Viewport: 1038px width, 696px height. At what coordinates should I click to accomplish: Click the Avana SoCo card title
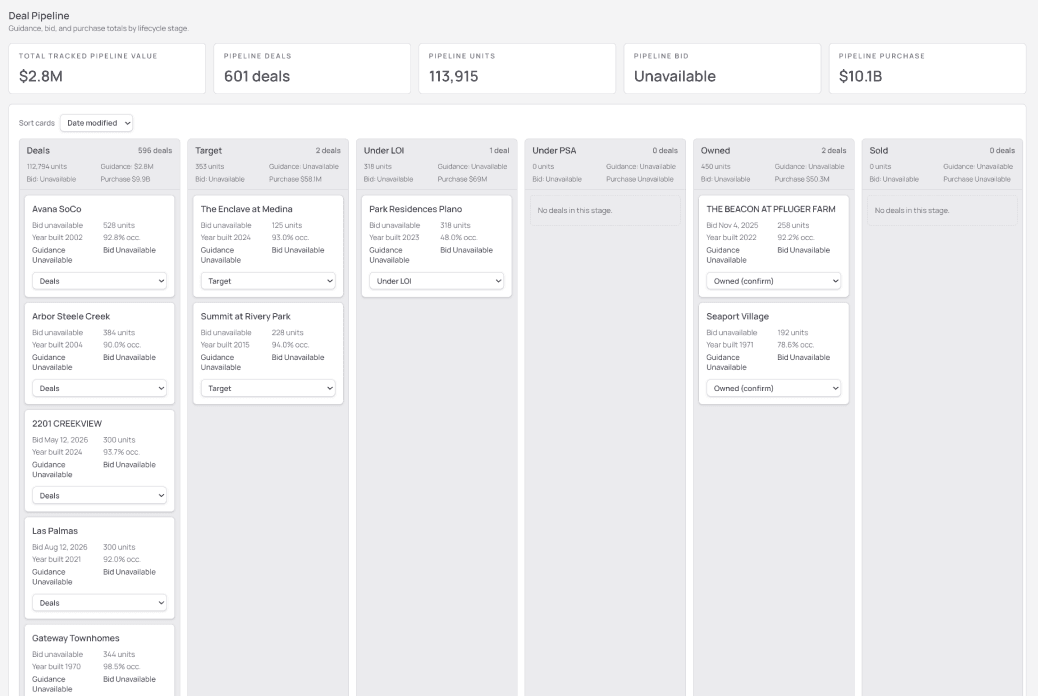click(56, 209)
